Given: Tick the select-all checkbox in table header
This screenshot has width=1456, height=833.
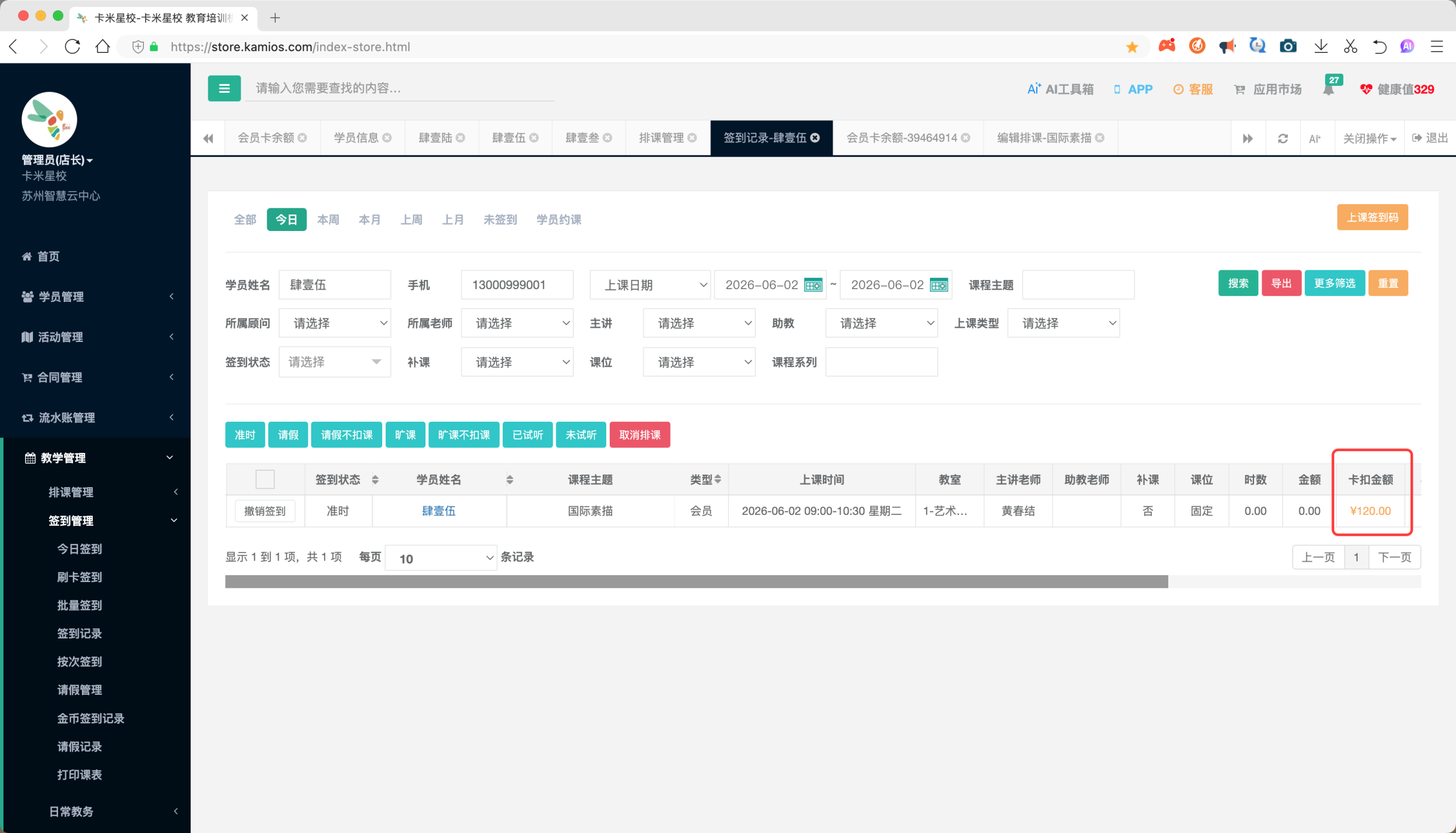Looking at the screenshot, I should click(x=265, y=479).
